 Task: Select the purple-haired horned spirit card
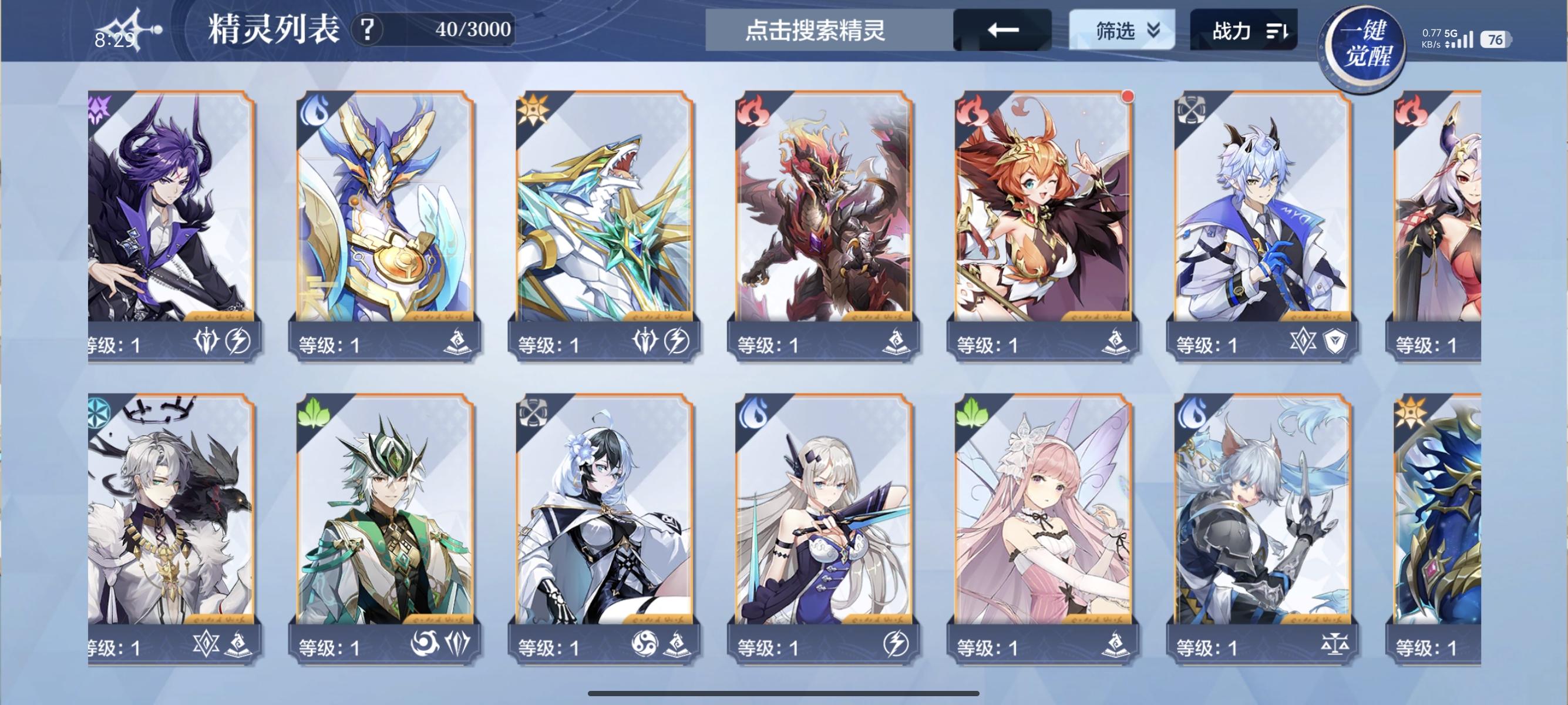171,226
